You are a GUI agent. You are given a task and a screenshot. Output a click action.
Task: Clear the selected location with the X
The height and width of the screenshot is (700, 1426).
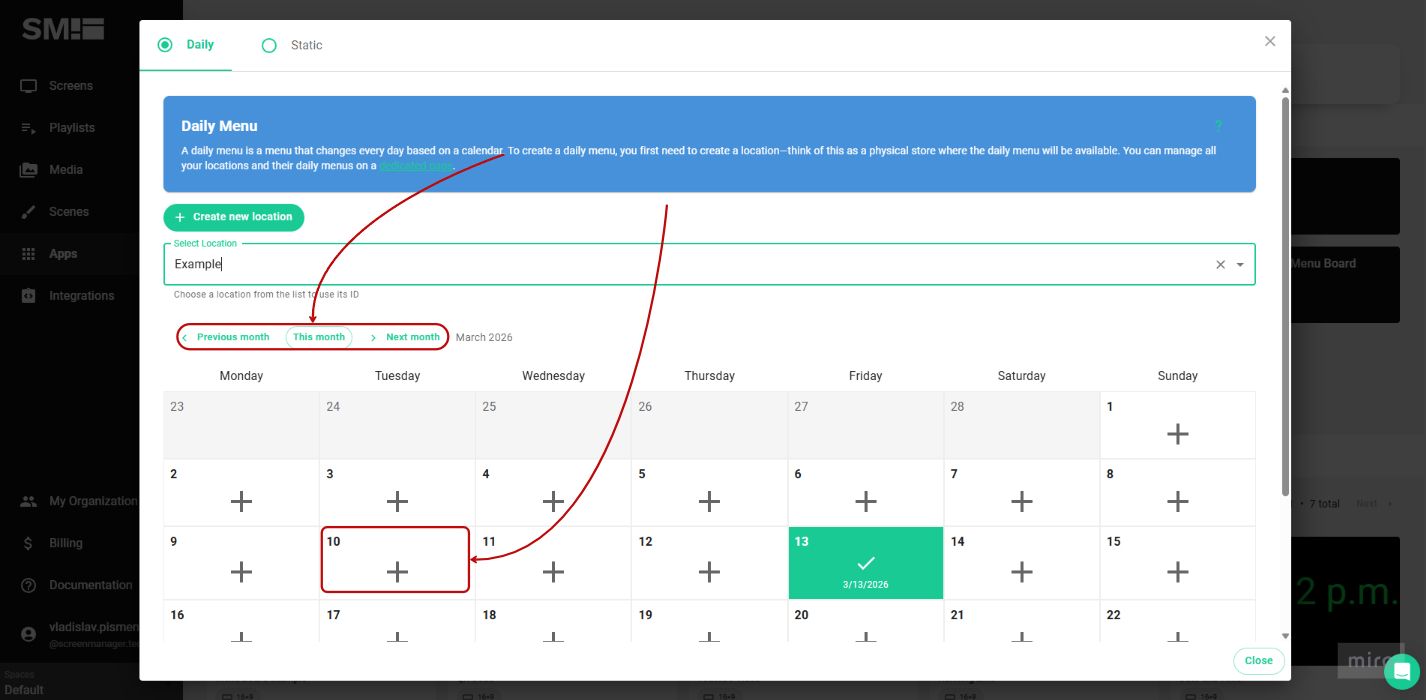coord(1219,264)
